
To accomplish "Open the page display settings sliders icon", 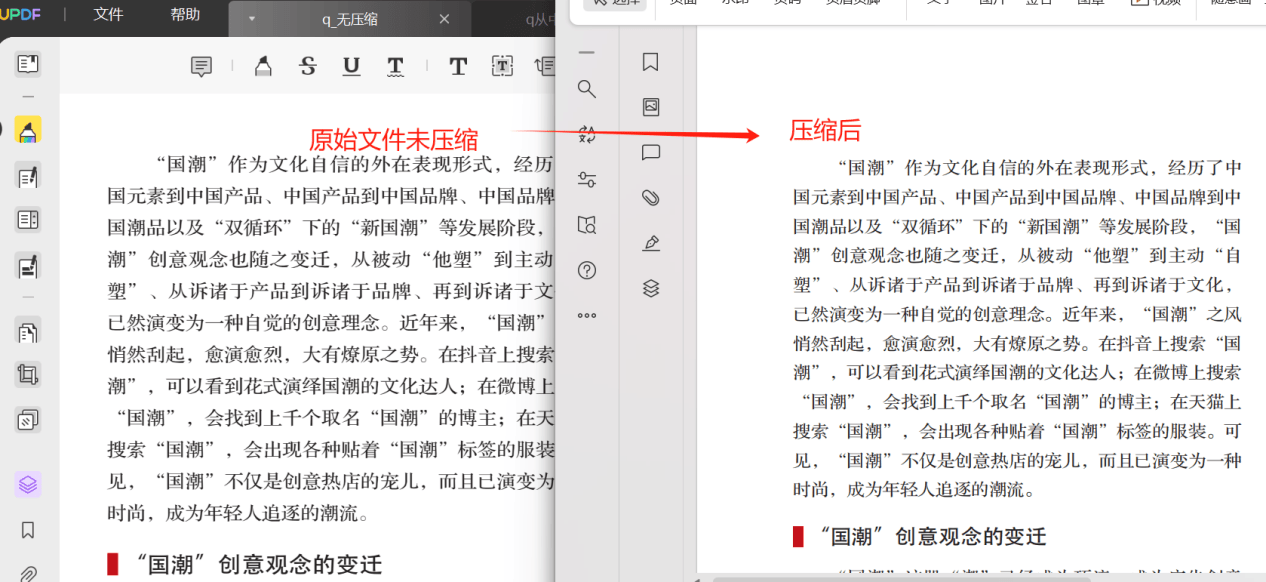I will [x=586, y=179].
